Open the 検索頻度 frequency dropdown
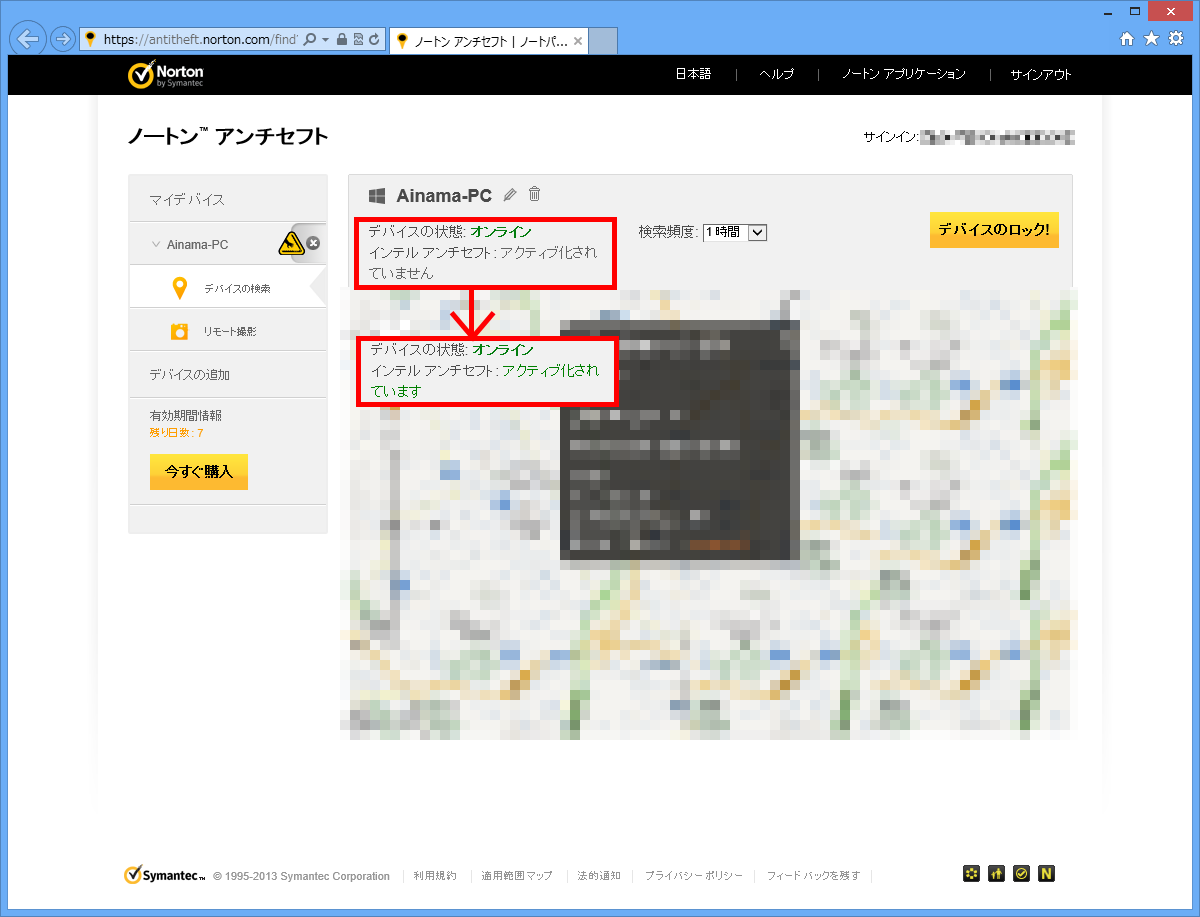The image size is (1200, 917). (735, 232)
